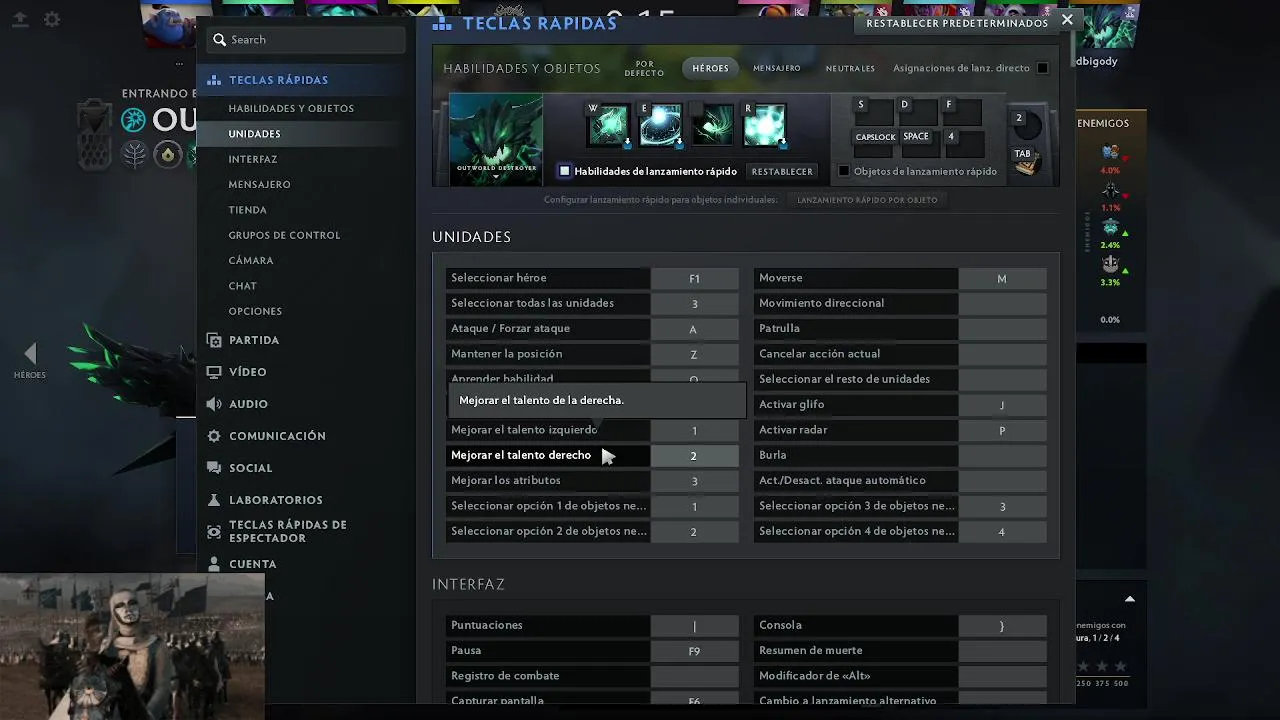Screen dimensions: 1280x720
Task: Click the key cell for Activar glifo
Action: tap(1002, 405)
